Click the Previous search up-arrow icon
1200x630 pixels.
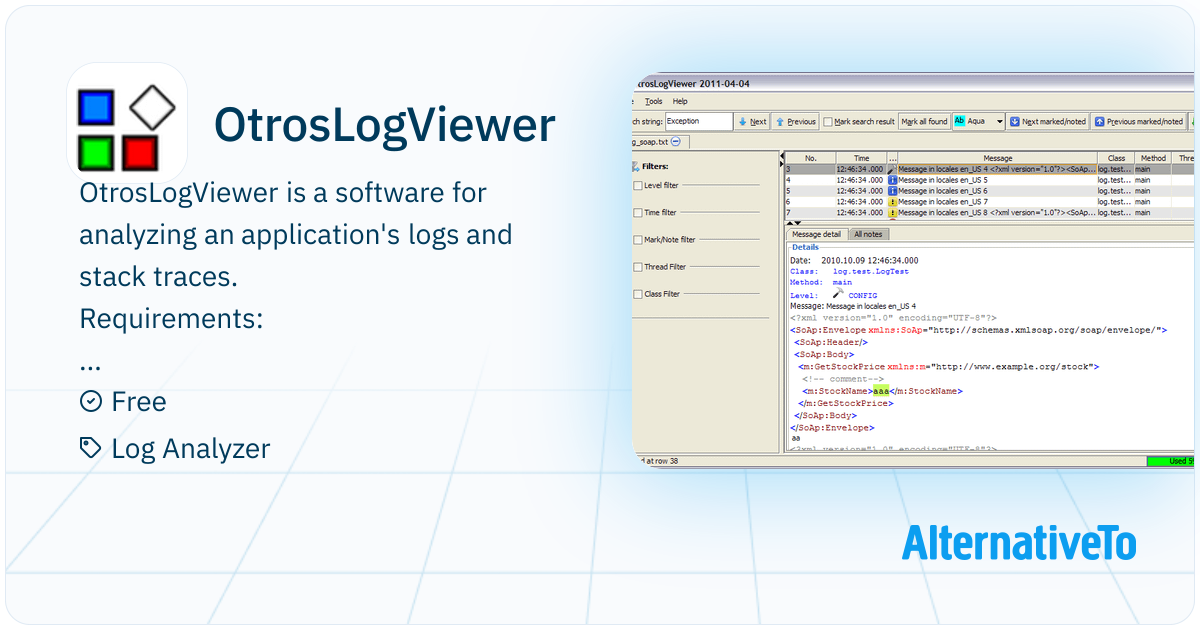[780, 122]
